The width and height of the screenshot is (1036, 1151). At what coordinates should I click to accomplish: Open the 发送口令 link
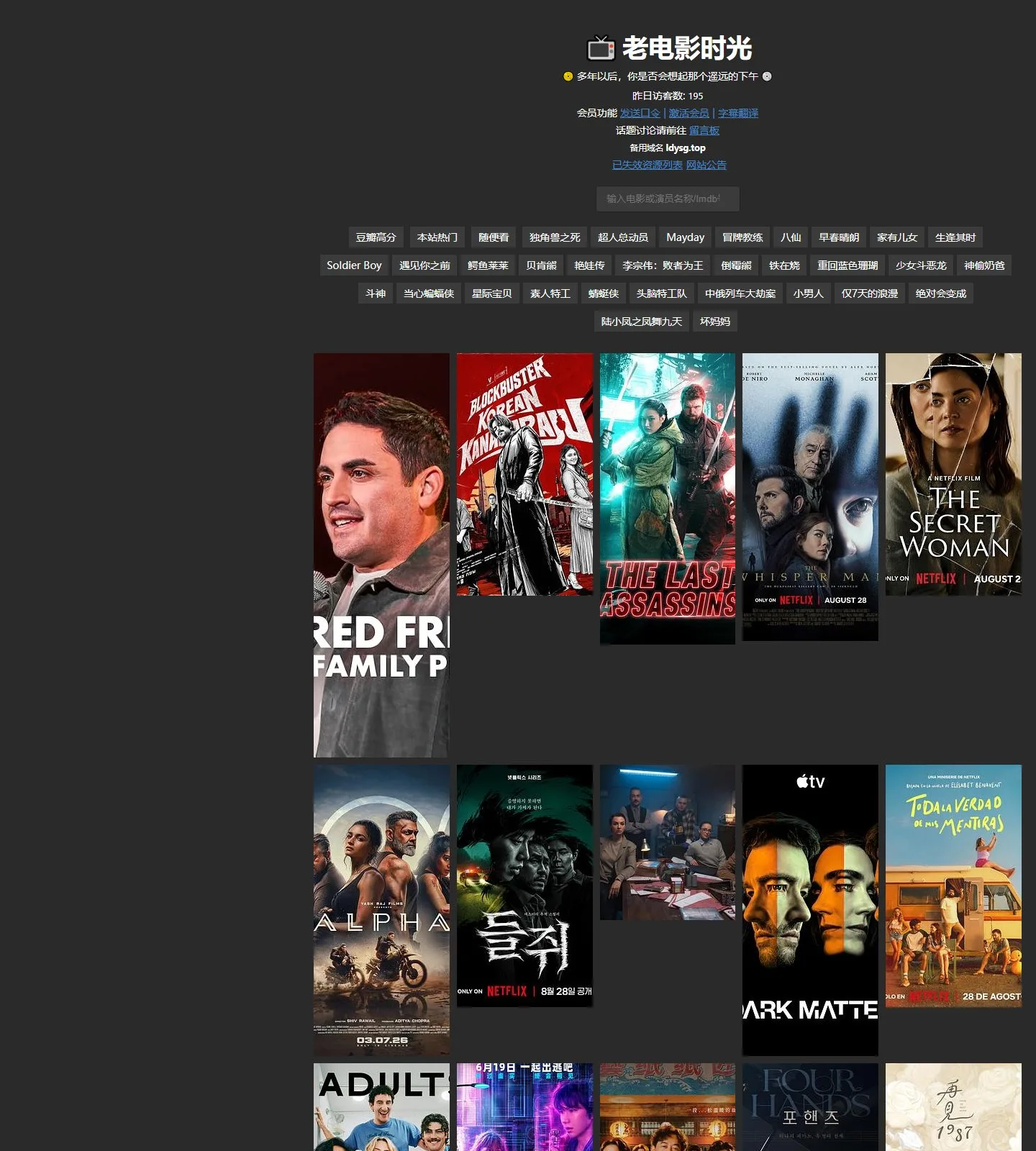pos(640,113)
